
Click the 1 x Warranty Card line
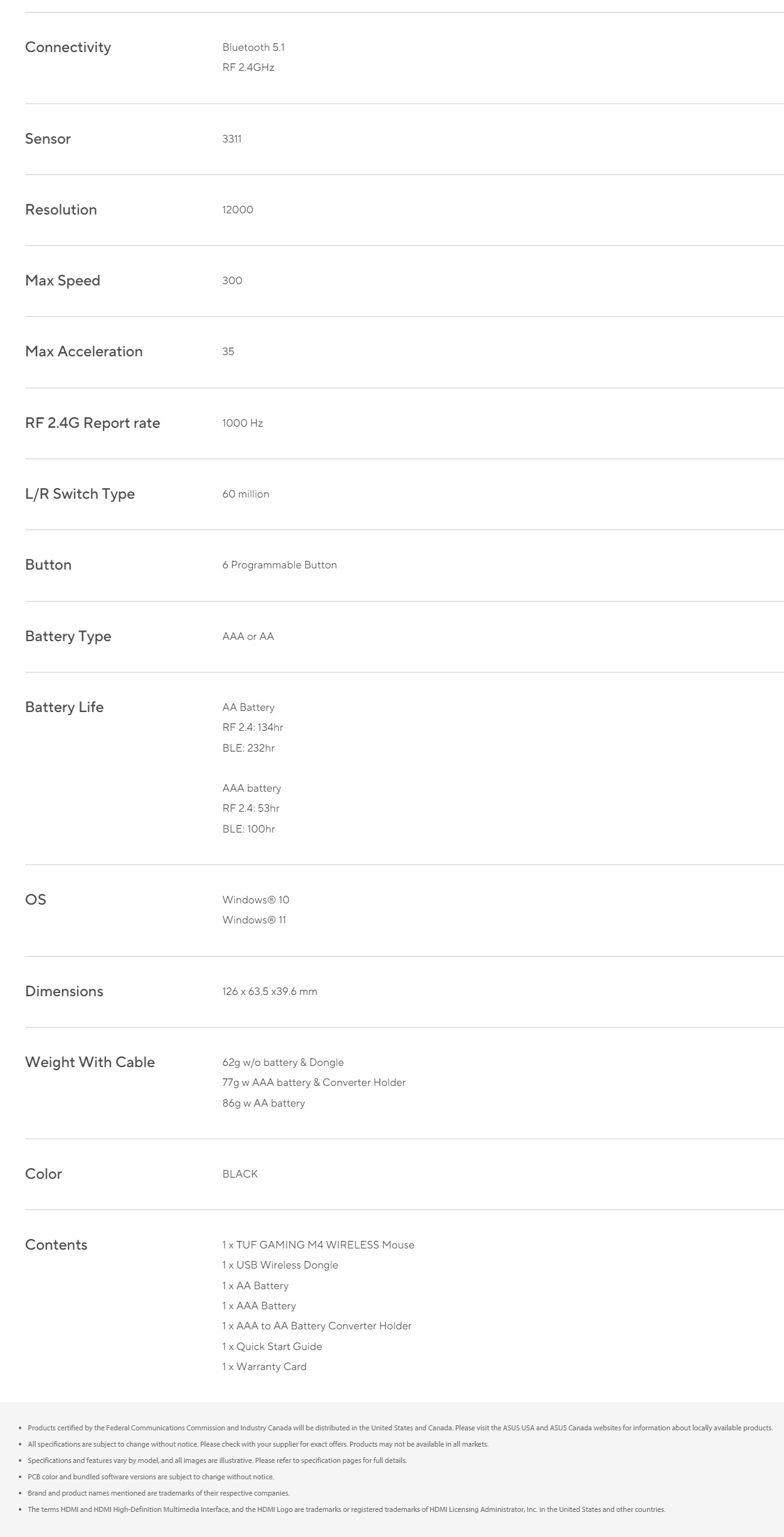264,1366
